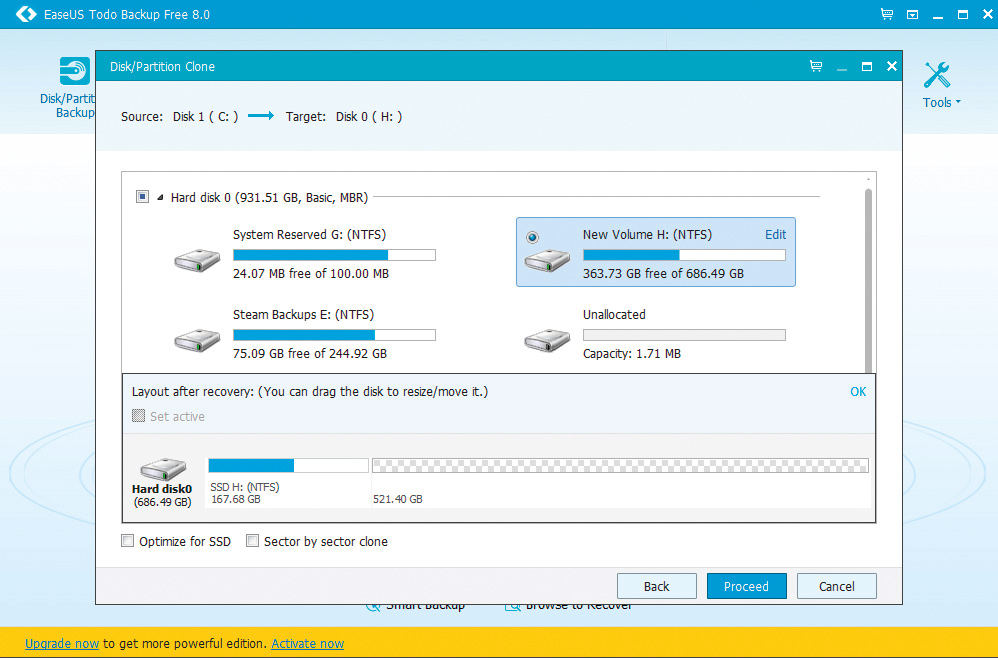Click the '363.73 GB free of 686.49 GB' text
Screen dimensions: 998x658
tap(663, 274)
